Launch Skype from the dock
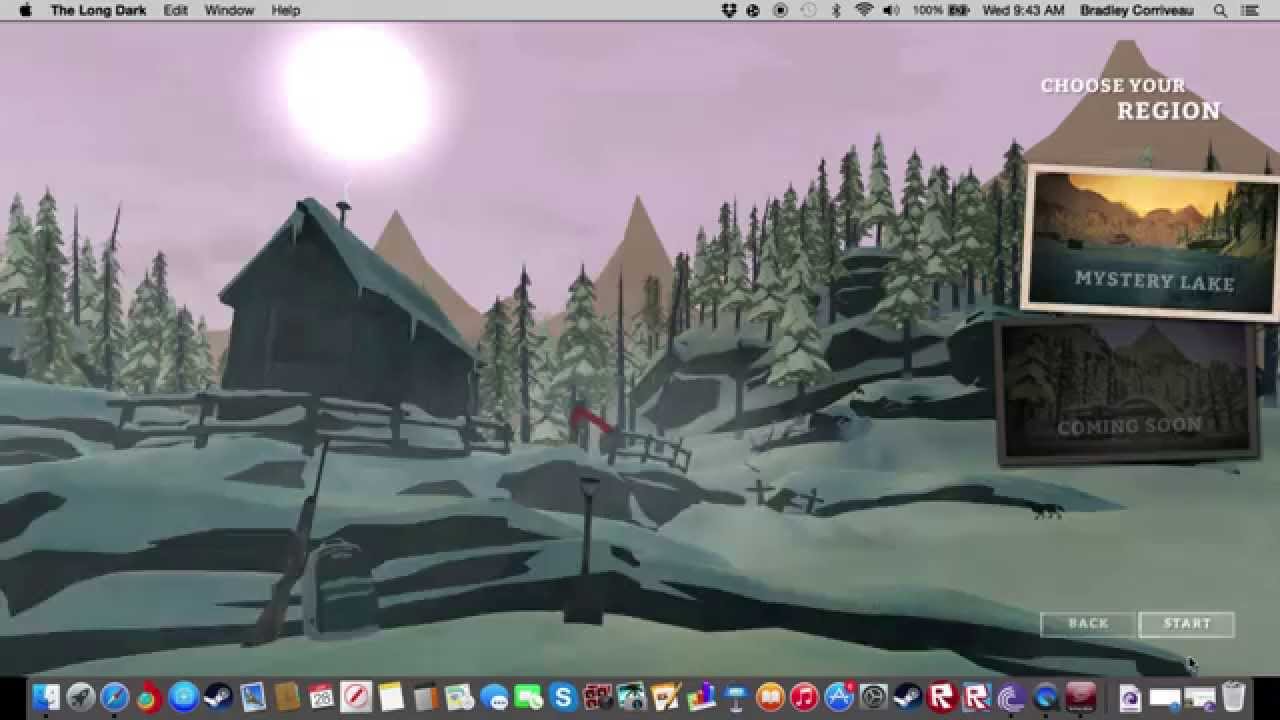 [x=563, y=697]
